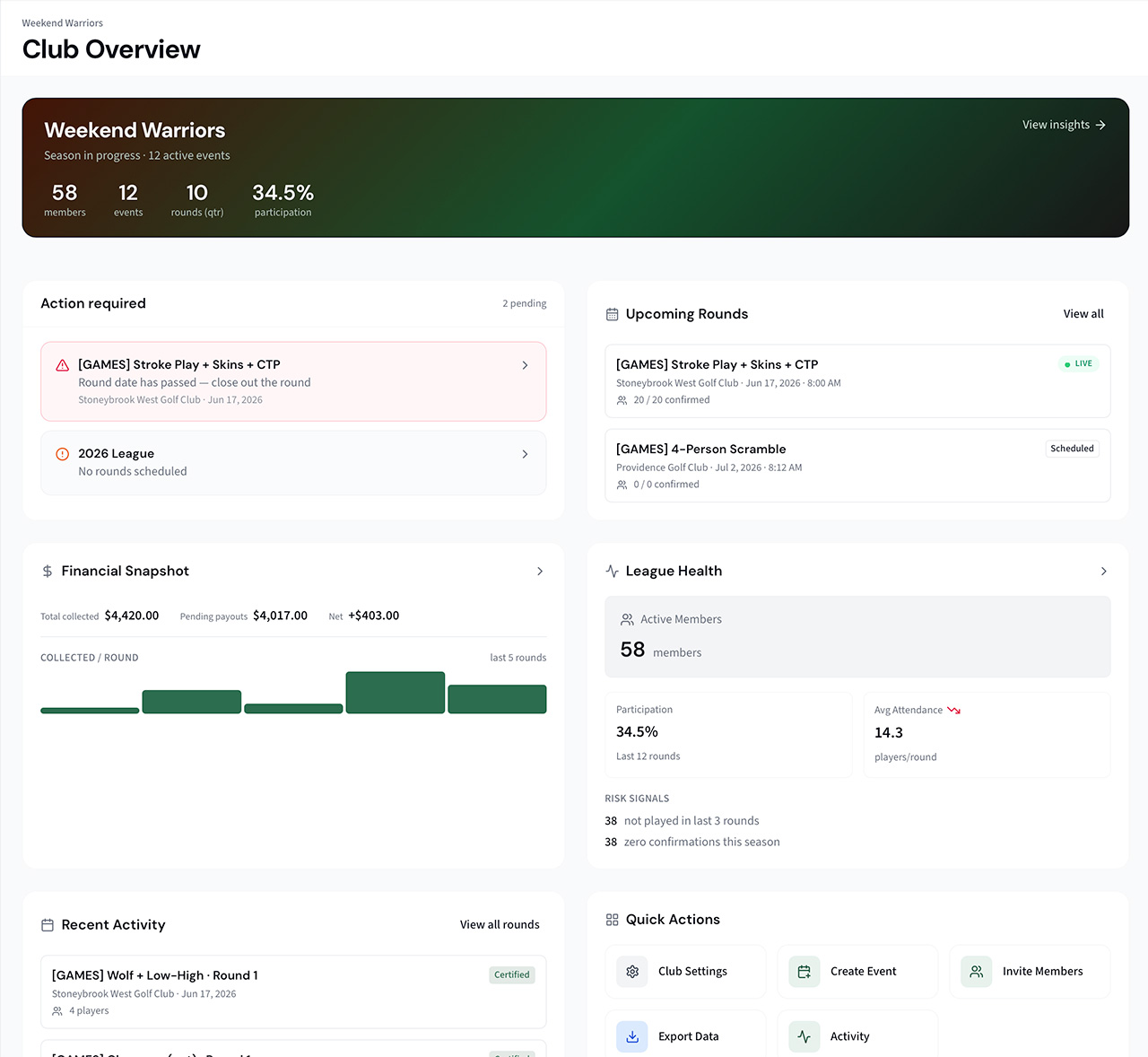Image resolution: width=1148 pixels, height=1057 pixels.
Task: Click not played in last 3 rounds signal
Action: point(682,821)
